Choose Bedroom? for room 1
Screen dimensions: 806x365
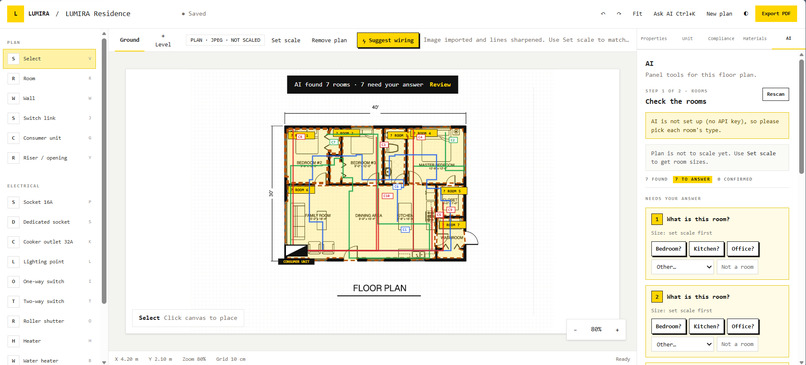click(669, 249)
